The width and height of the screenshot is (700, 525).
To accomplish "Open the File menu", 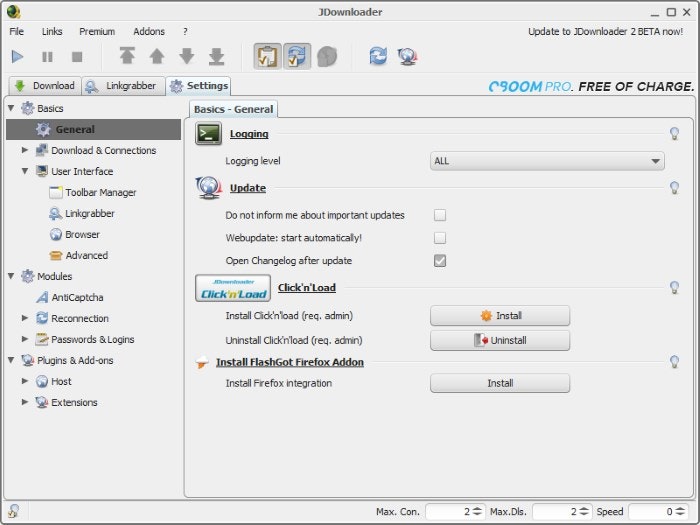I will 17,31.
